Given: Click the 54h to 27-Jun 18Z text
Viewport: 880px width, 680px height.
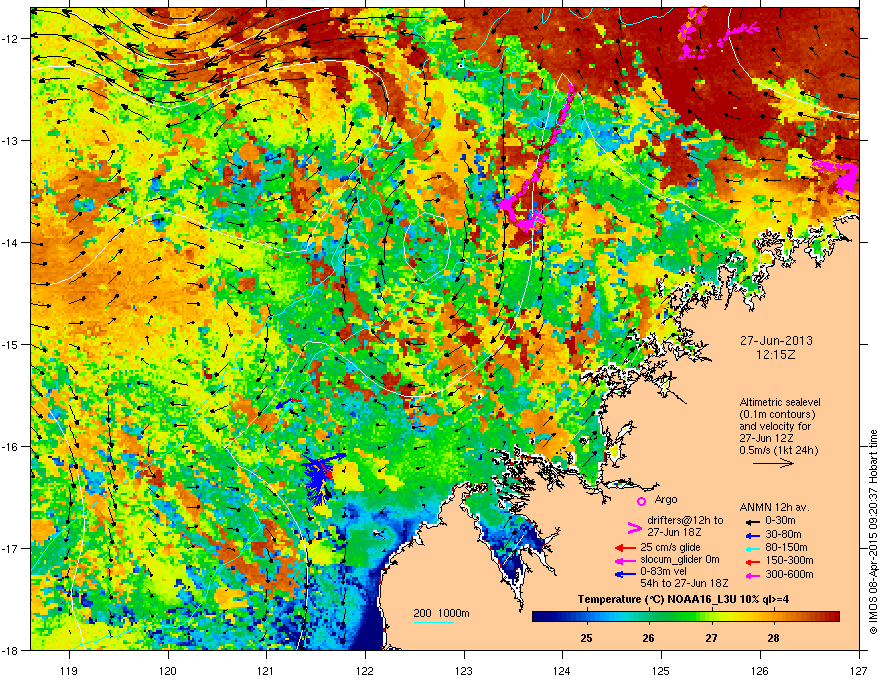Looking at the screenshot, I should (684, 583).
